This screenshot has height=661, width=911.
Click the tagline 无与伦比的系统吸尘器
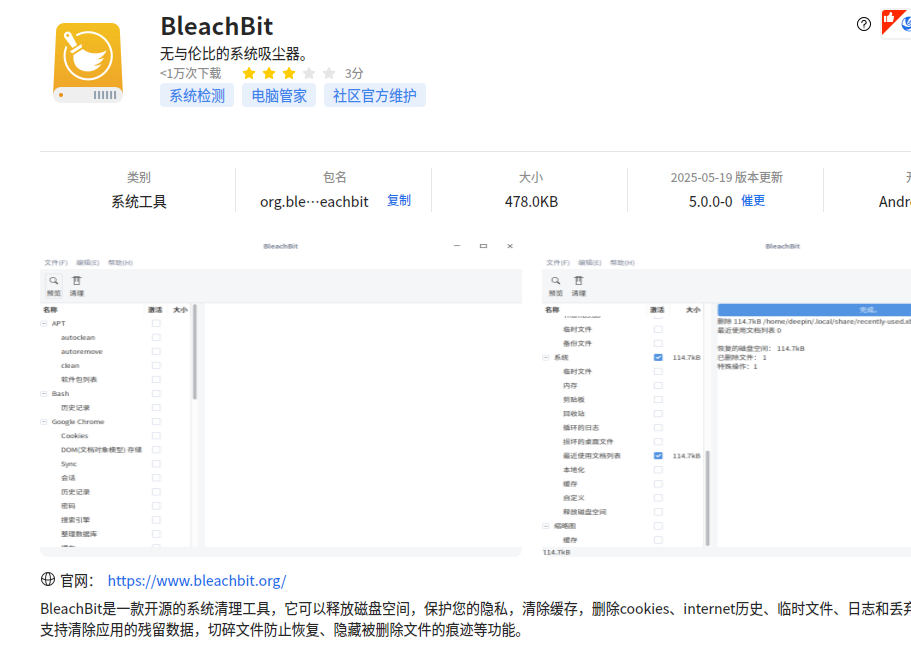(x=233, y=54)
